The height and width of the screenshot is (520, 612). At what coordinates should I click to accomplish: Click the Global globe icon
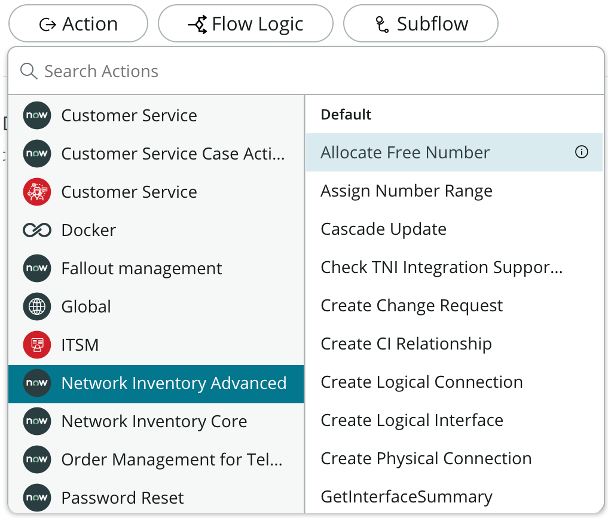click(x=37, y=306)
